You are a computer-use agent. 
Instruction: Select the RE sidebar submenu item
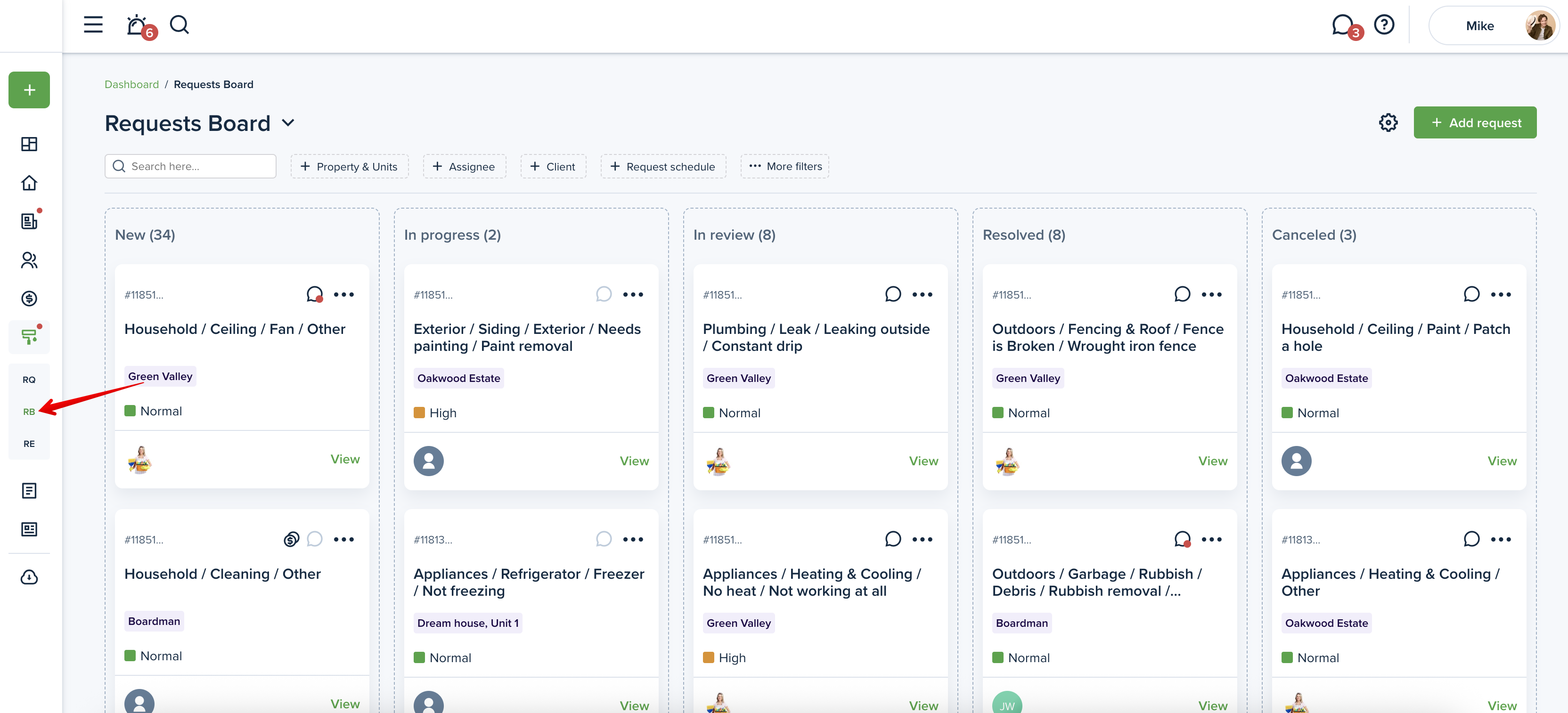tap(29, 444)
